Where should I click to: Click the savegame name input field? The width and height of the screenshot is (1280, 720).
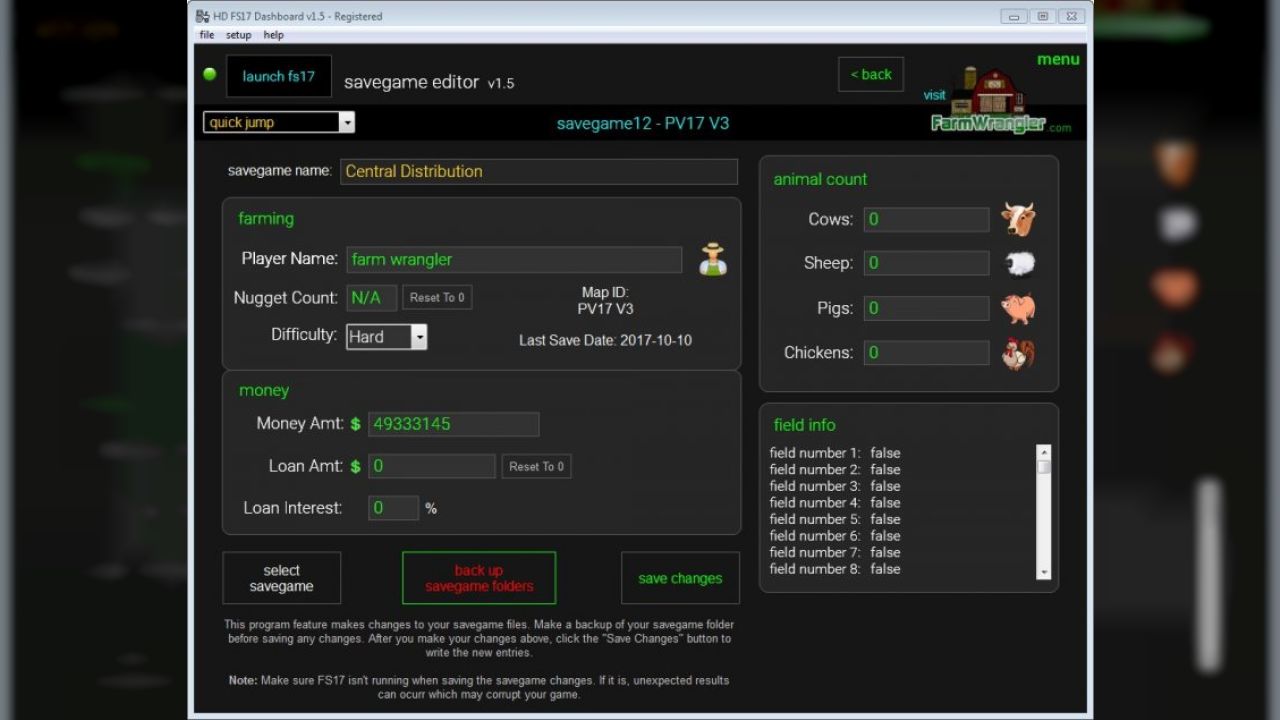(x=539, y=171)
